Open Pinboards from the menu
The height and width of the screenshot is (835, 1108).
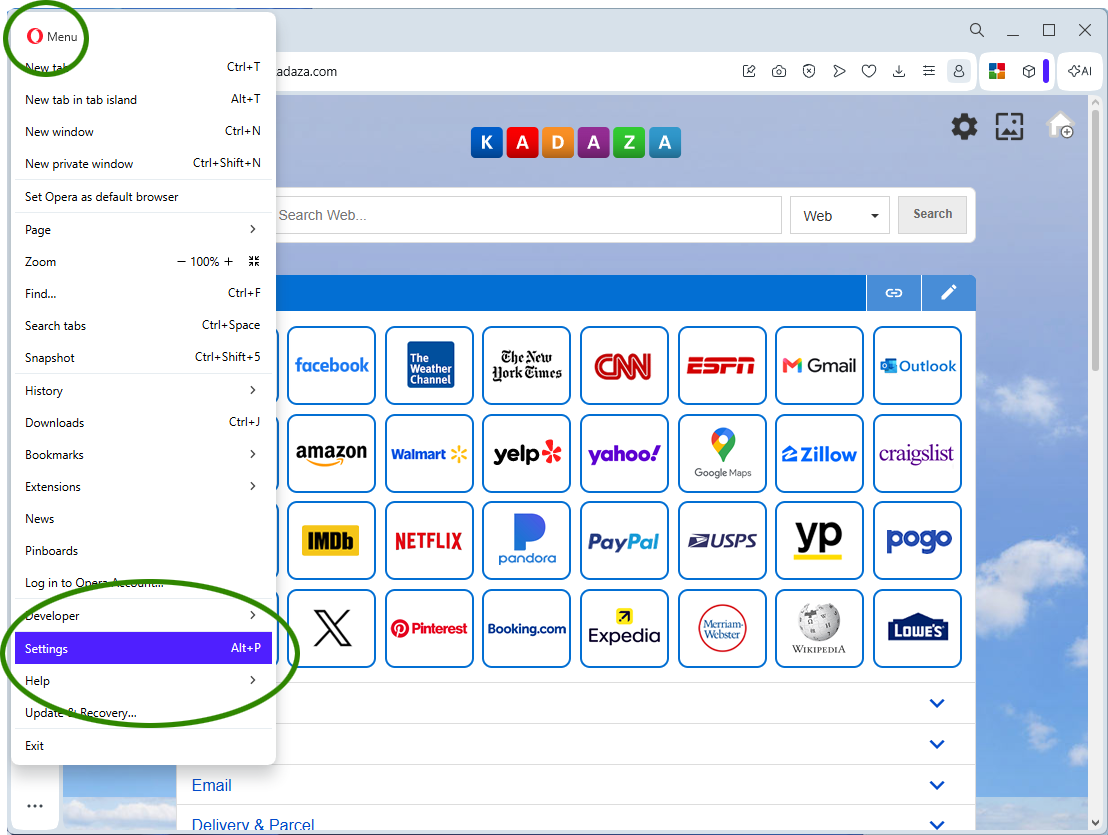tap(143, 550)
